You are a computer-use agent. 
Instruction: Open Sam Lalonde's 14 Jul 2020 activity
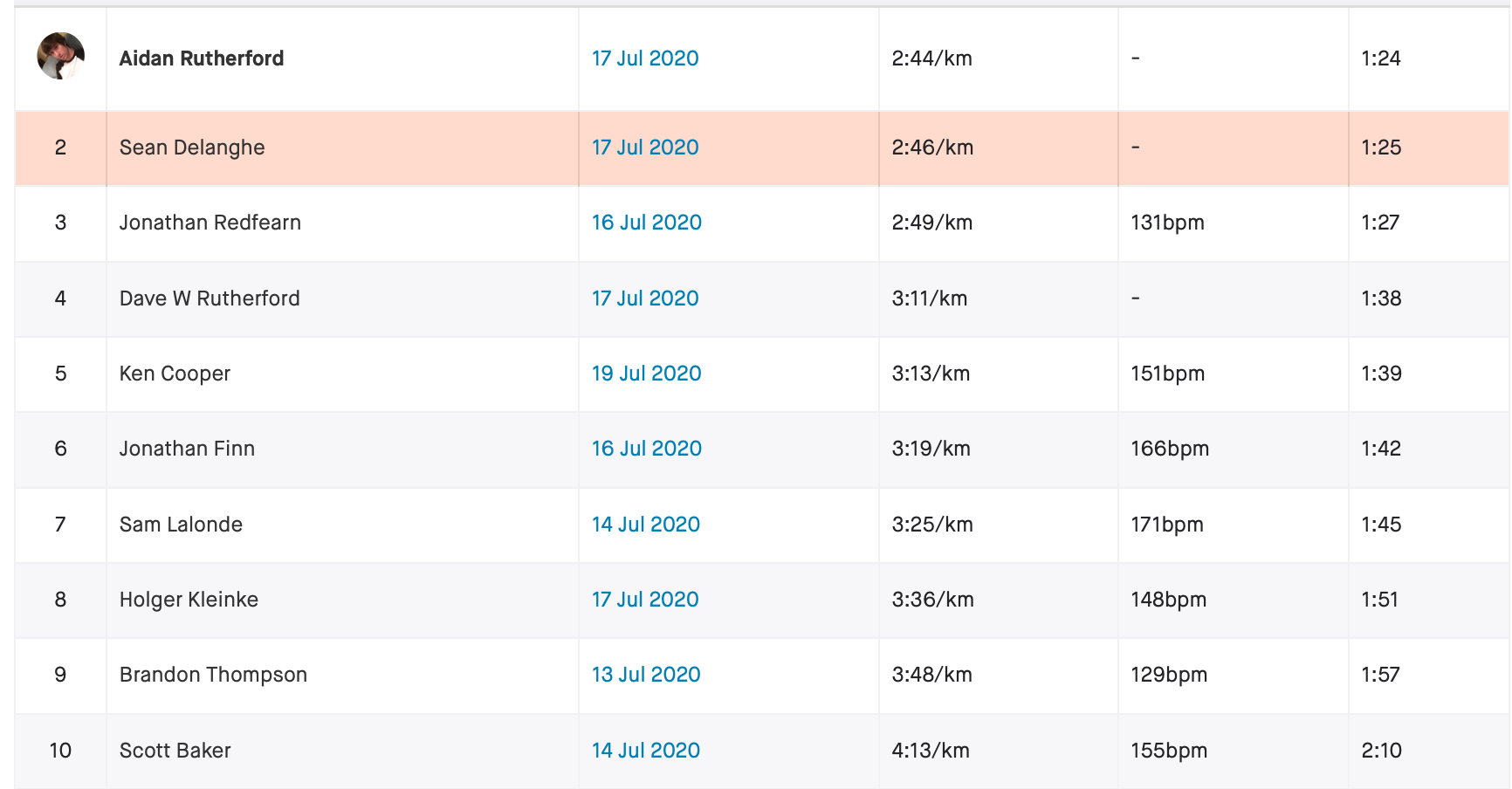tap(646, 525)
